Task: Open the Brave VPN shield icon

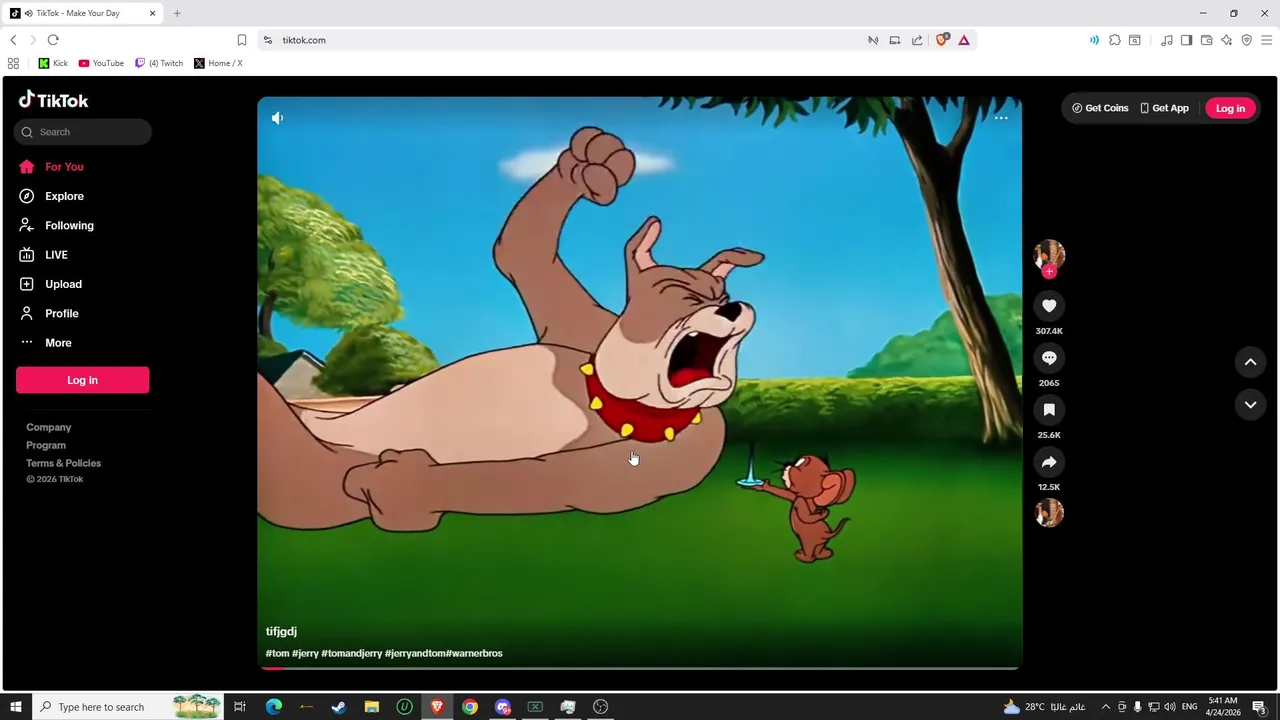Action: 1246,40
